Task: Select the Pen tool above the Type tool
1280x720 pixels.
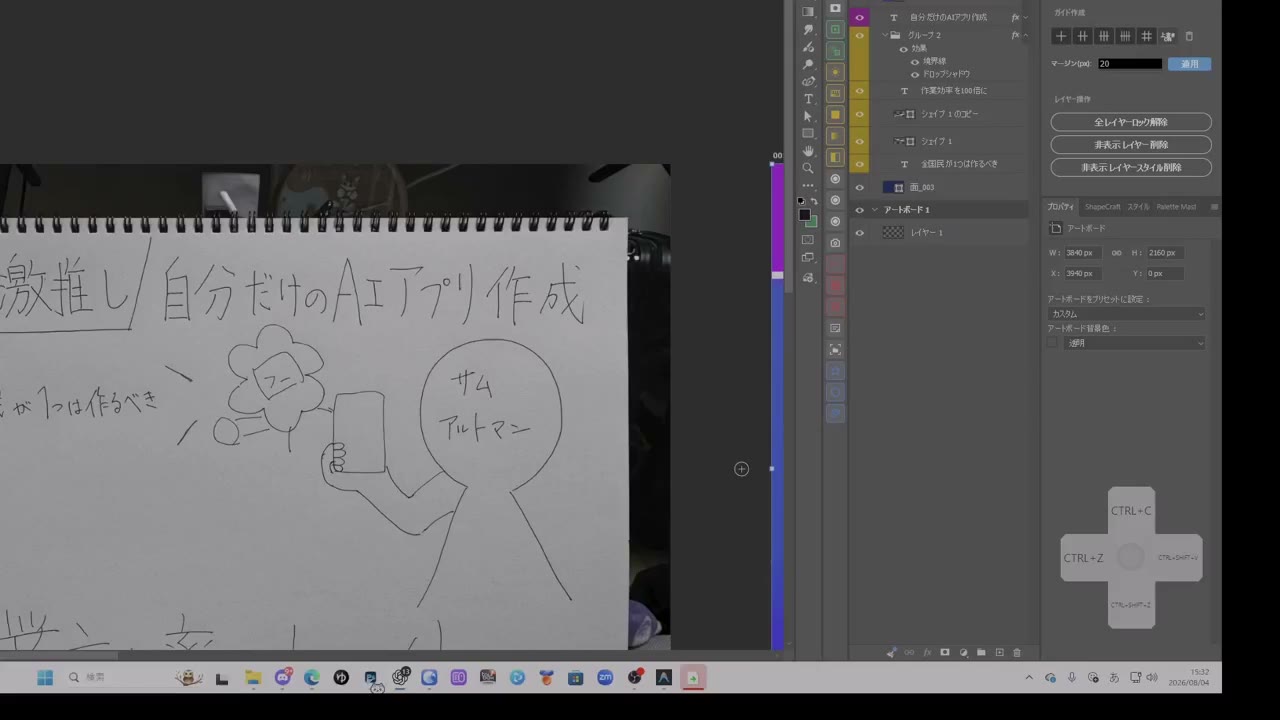Action: click(808, 81)
